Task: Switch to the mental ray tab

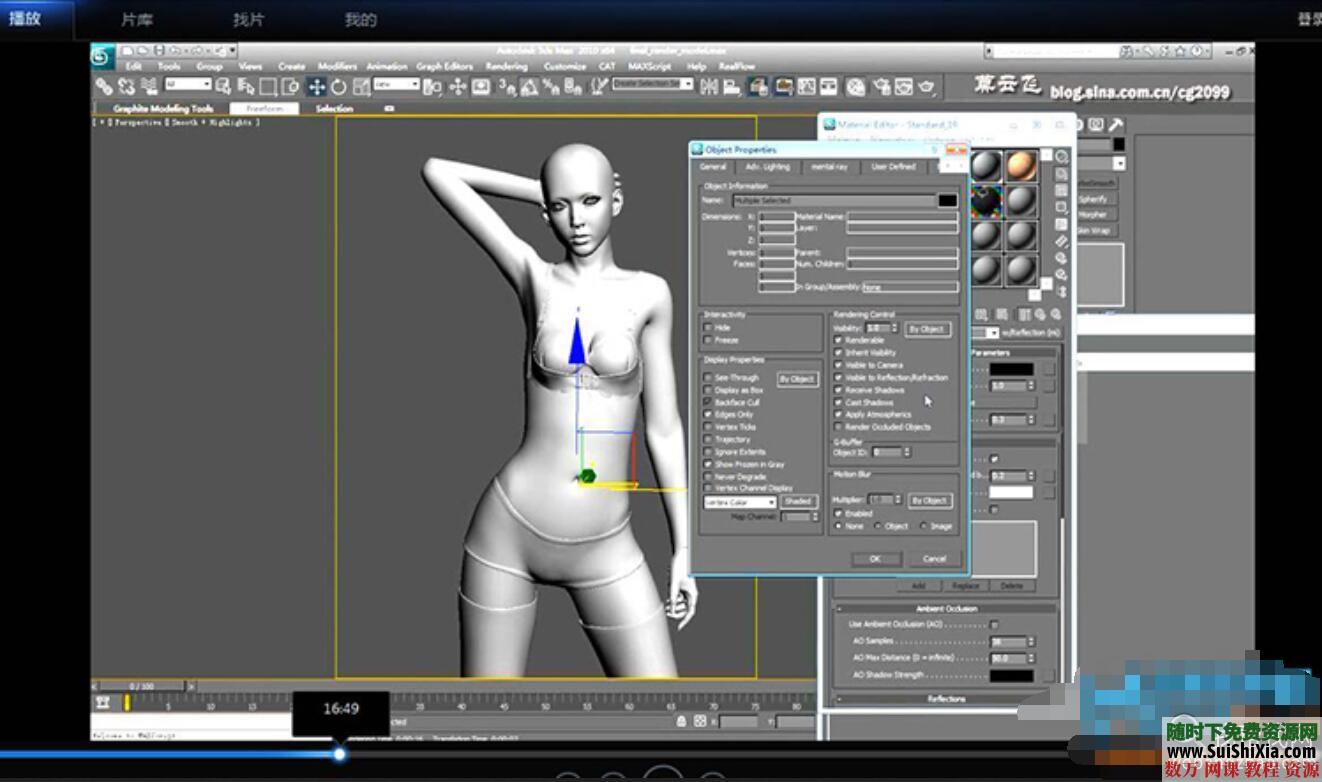Action: click(830, 167)
